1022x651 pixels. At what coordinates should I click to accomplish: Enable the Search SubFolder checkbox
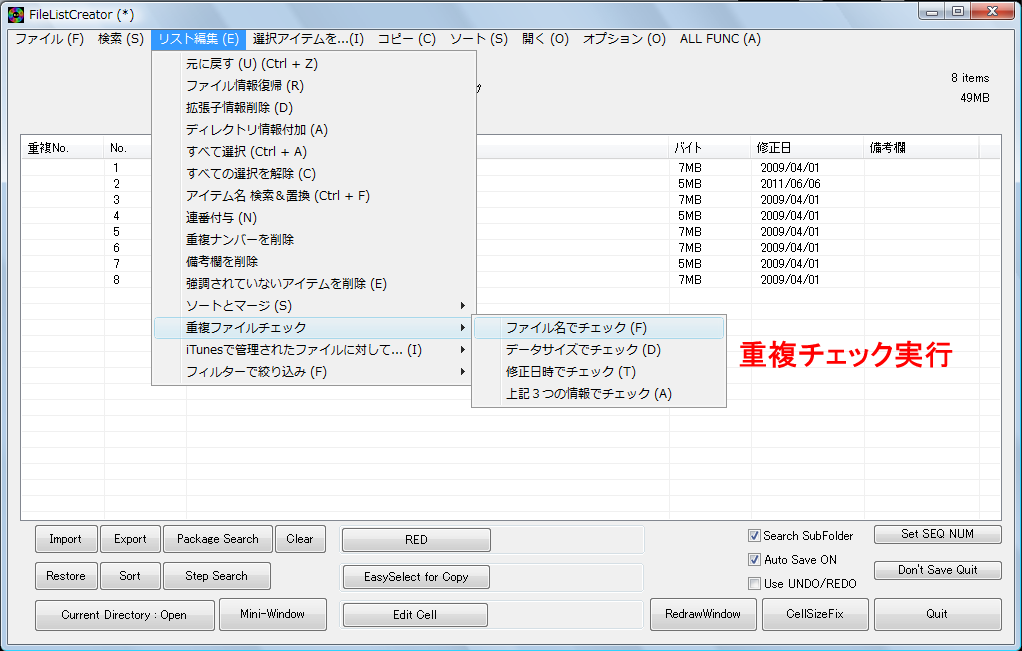click(755, 535)
